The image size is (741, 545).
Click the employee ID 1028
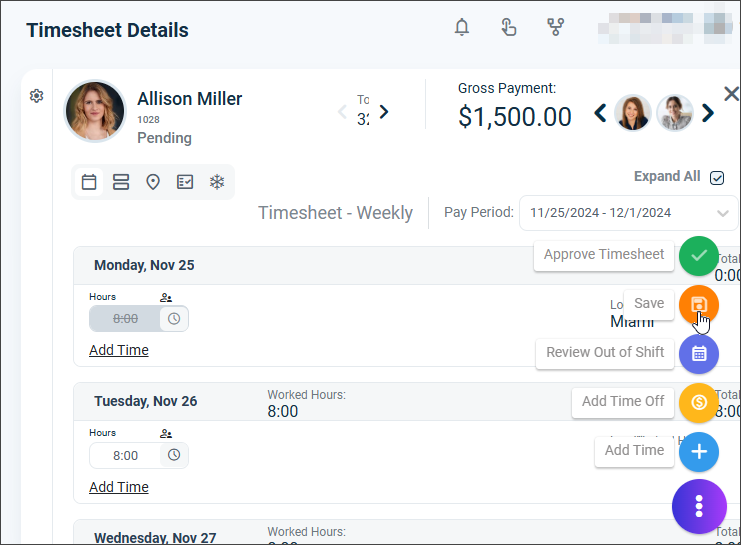click(x=148, y=120)
